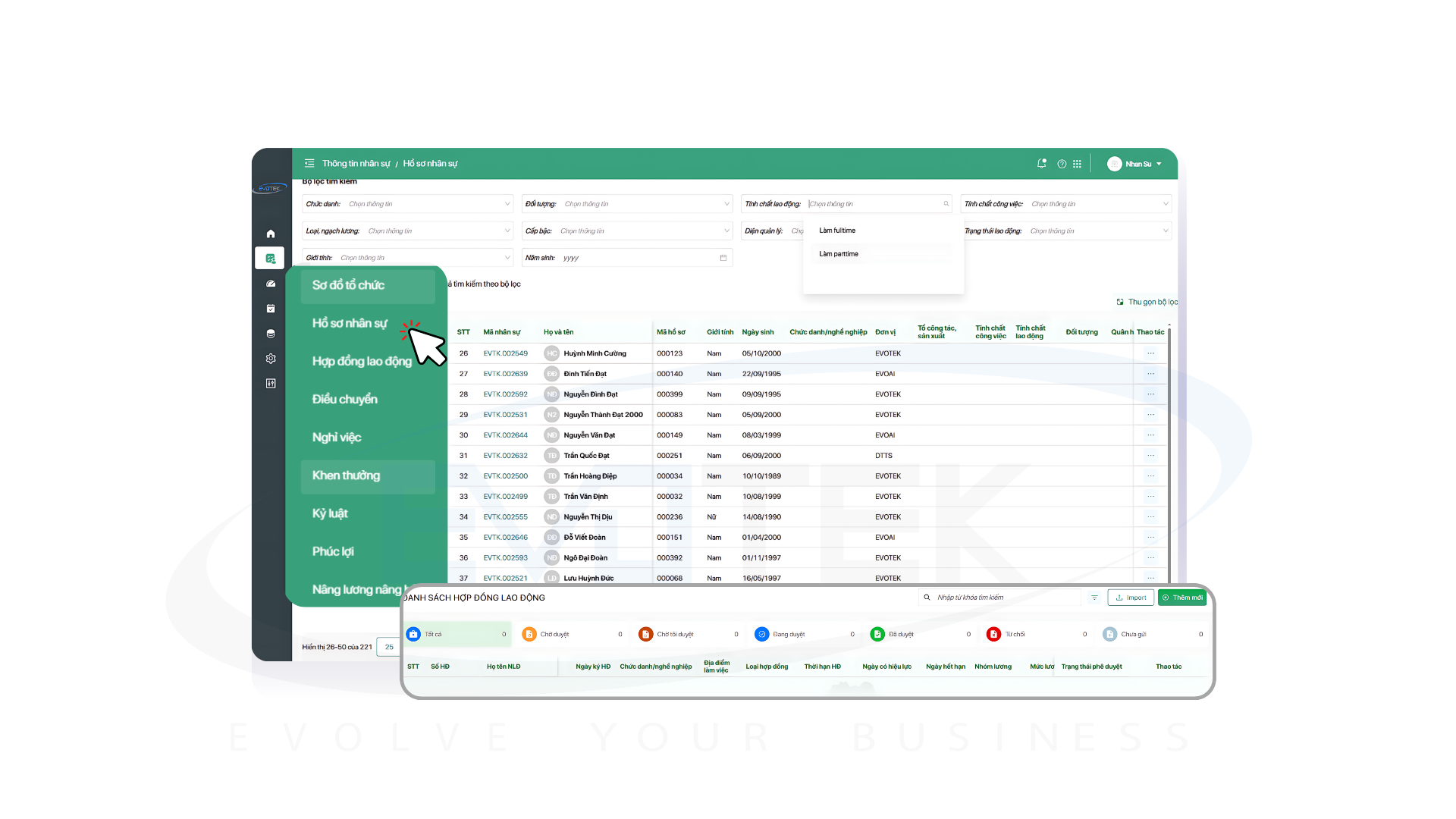Click the Tất cả briefcase status icon
Viewport: 1456px width, 819px height.
point(413,634)
